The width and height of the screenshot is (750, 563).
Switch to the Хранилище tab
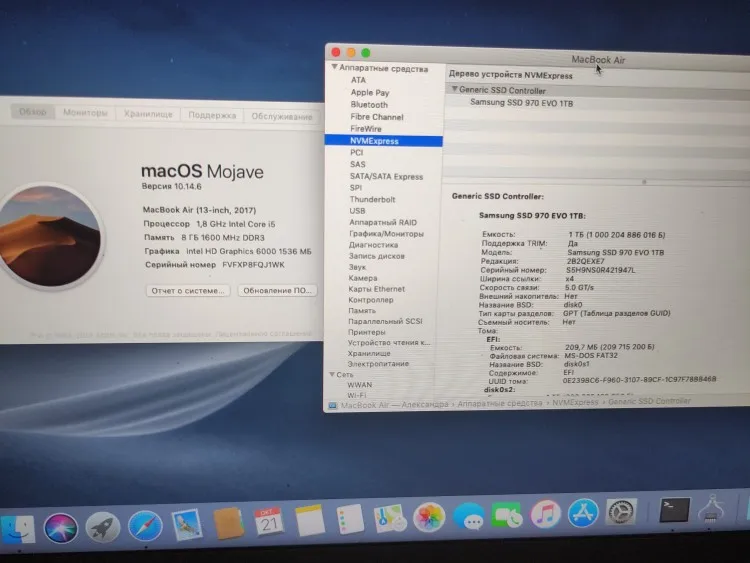tap(148, 113)
